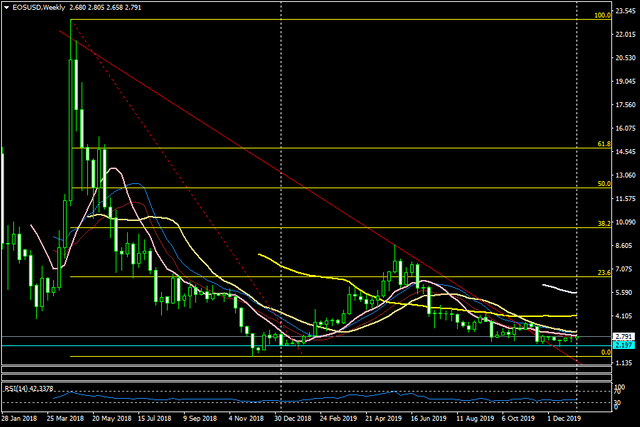This screenshot has height=427, width=640.
Task: Click the RSI 70 level label
Action: click(x=618, y=392)
